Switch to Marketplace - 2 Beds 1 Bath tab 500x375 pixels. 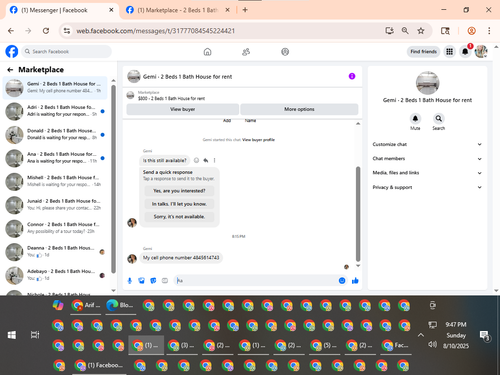pos(177,10)
